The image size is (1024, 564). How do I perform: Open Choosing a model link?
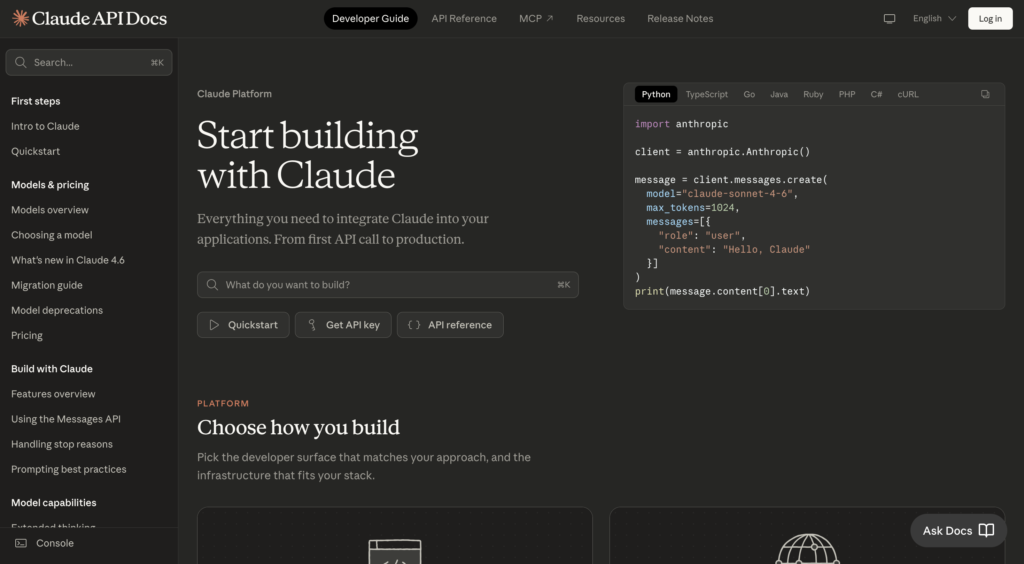[x=52, y=235]
